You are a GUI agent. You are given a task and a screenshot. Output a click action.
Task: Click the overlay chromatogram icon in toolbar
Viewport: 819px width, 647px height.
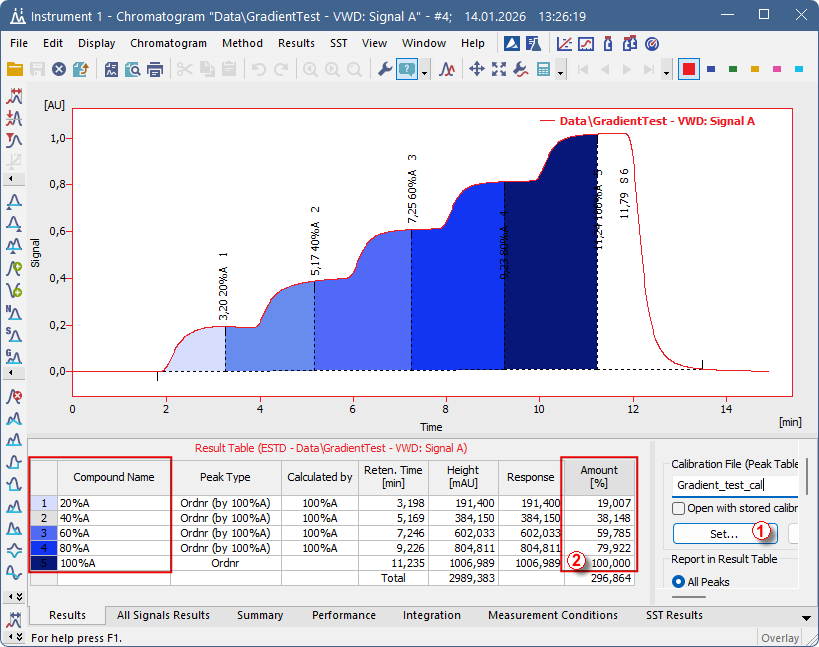click(448, 69)
